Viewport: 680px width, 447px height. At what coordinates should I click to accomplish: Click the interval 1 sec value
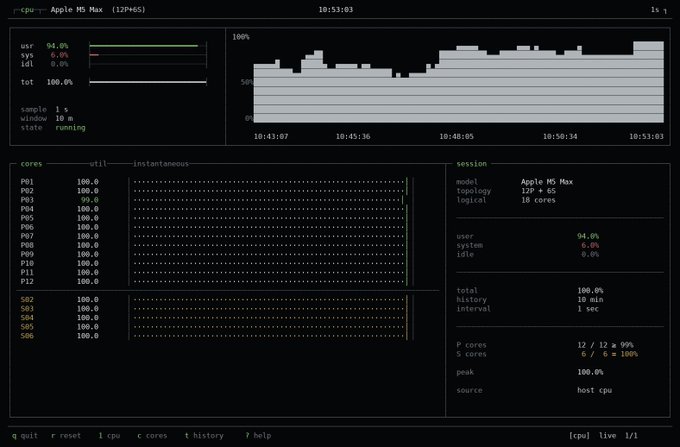[588, 309]
